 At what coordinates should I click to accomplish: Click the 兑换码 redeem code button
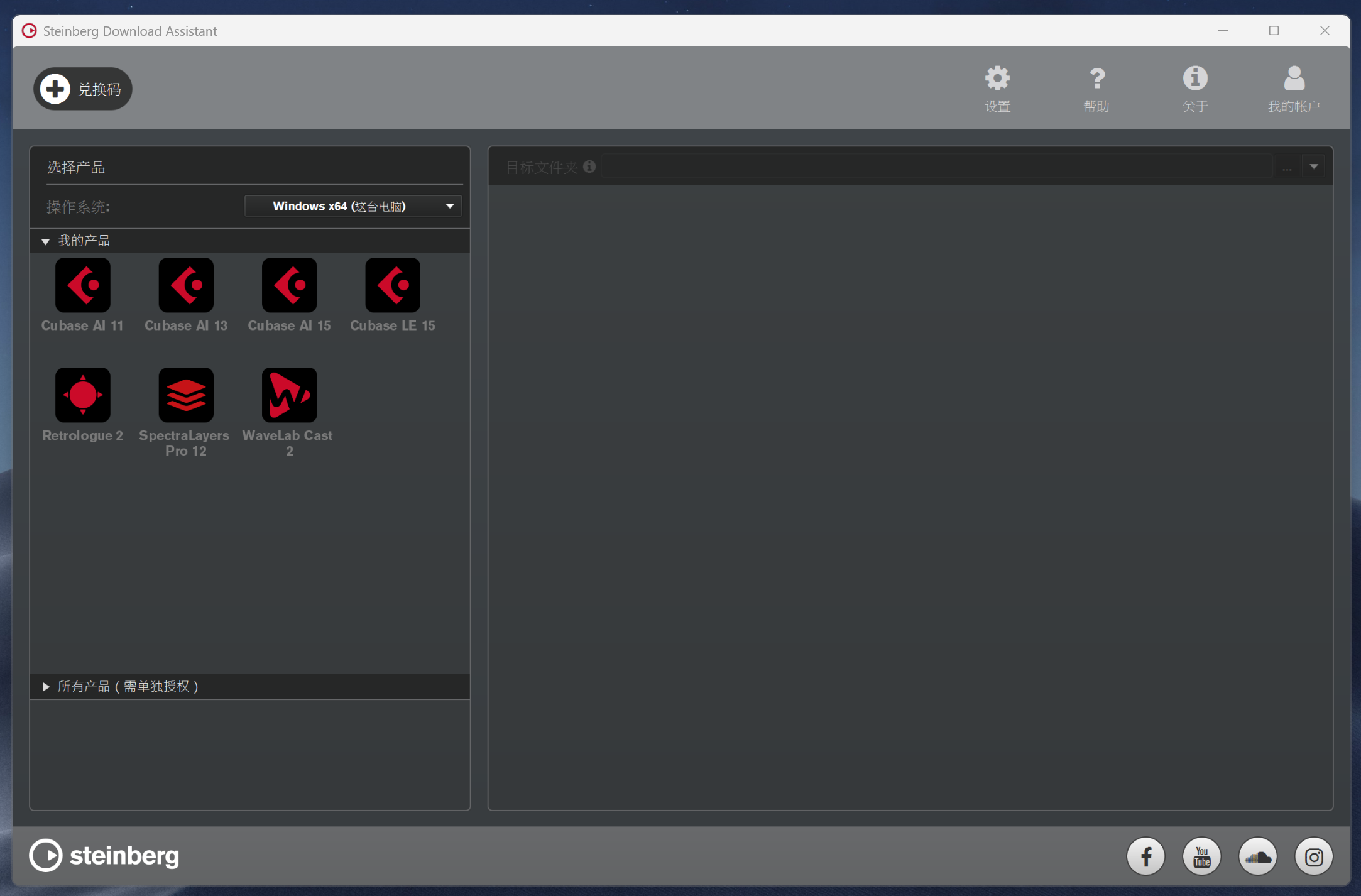point(82,89)
